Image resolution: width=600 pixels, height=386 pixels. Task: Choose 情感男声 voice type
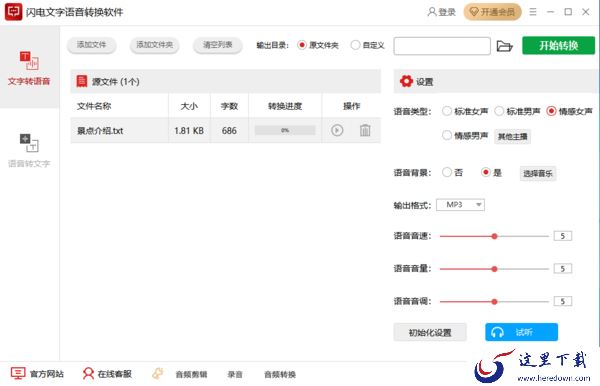[447, 135]
